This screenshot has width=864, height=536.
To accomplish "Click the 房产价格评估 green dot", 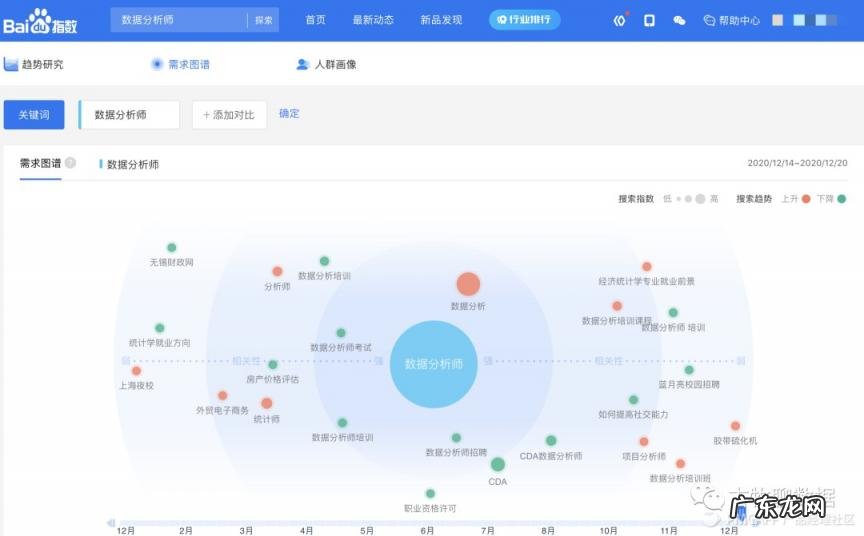I will click(273, 365).
